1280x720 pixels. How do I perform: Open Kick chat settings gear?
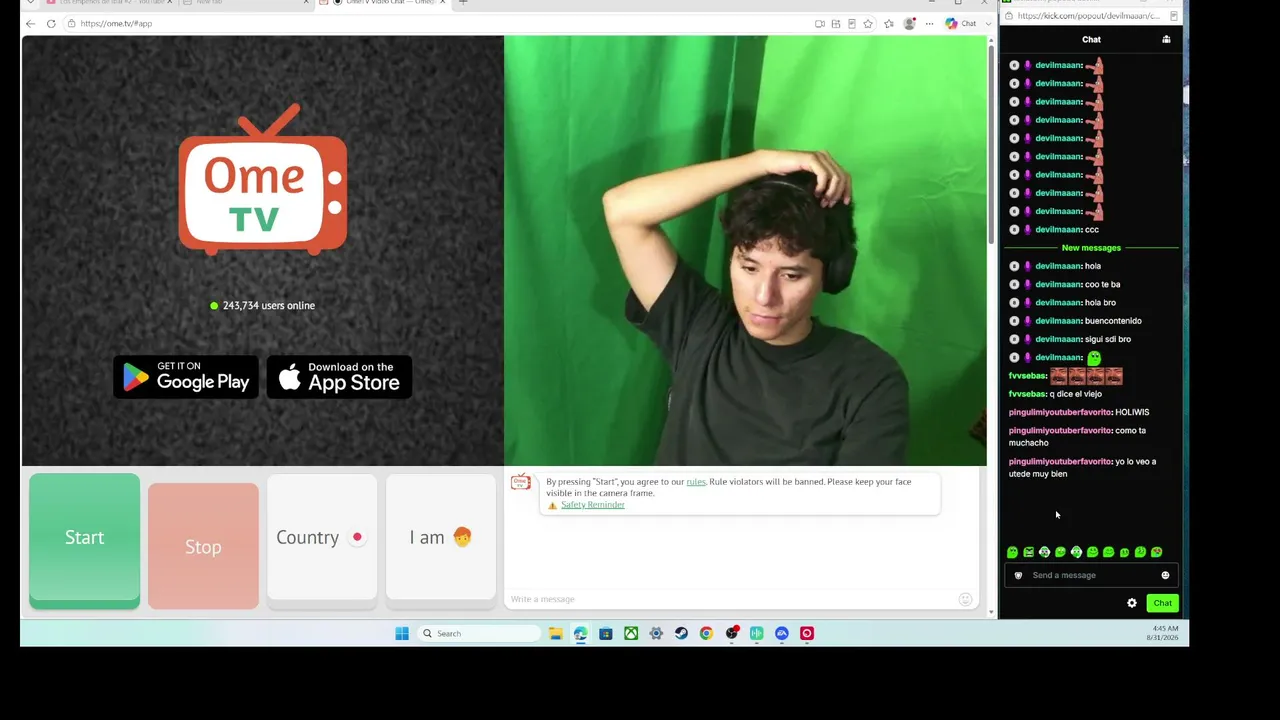pos(1132,603)
